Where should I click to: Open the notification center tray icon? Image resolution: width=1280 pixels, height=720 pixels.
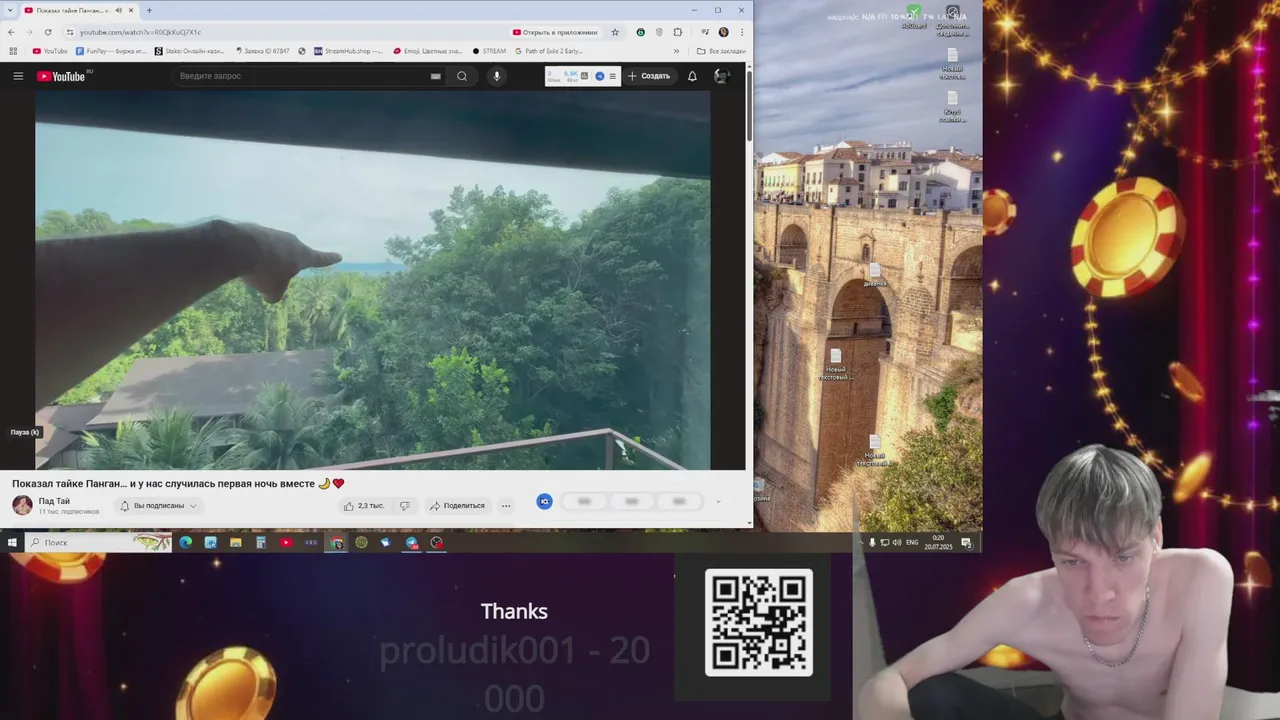coord(967,542)
